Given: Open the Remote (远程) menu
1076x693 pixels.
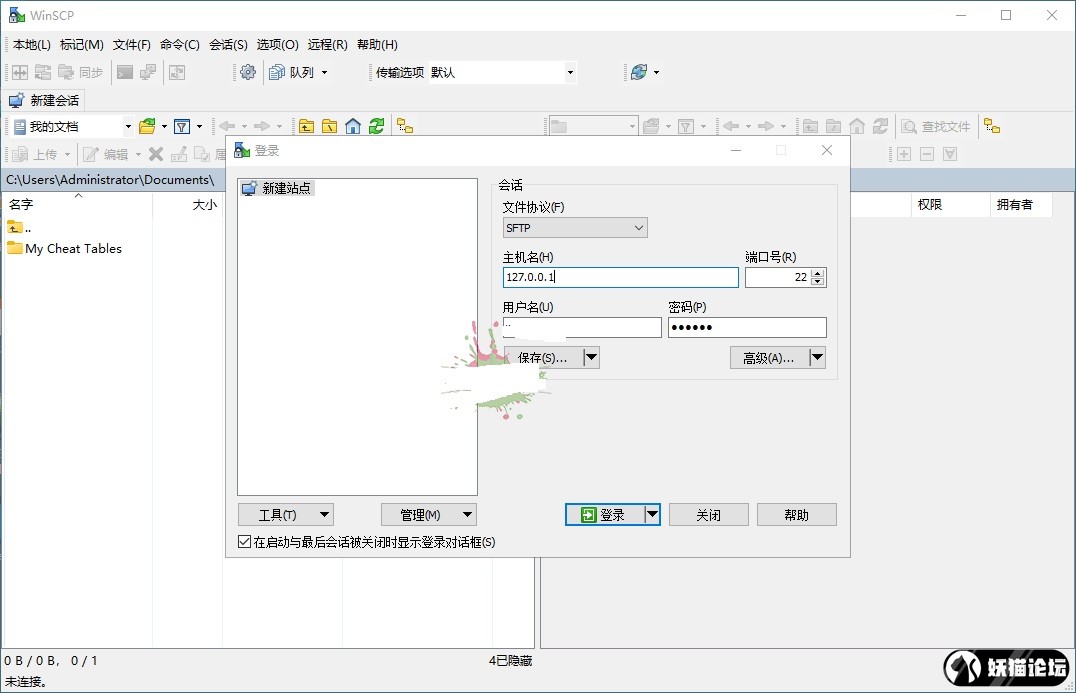Looking at the screenshot, I should (327, 45).
